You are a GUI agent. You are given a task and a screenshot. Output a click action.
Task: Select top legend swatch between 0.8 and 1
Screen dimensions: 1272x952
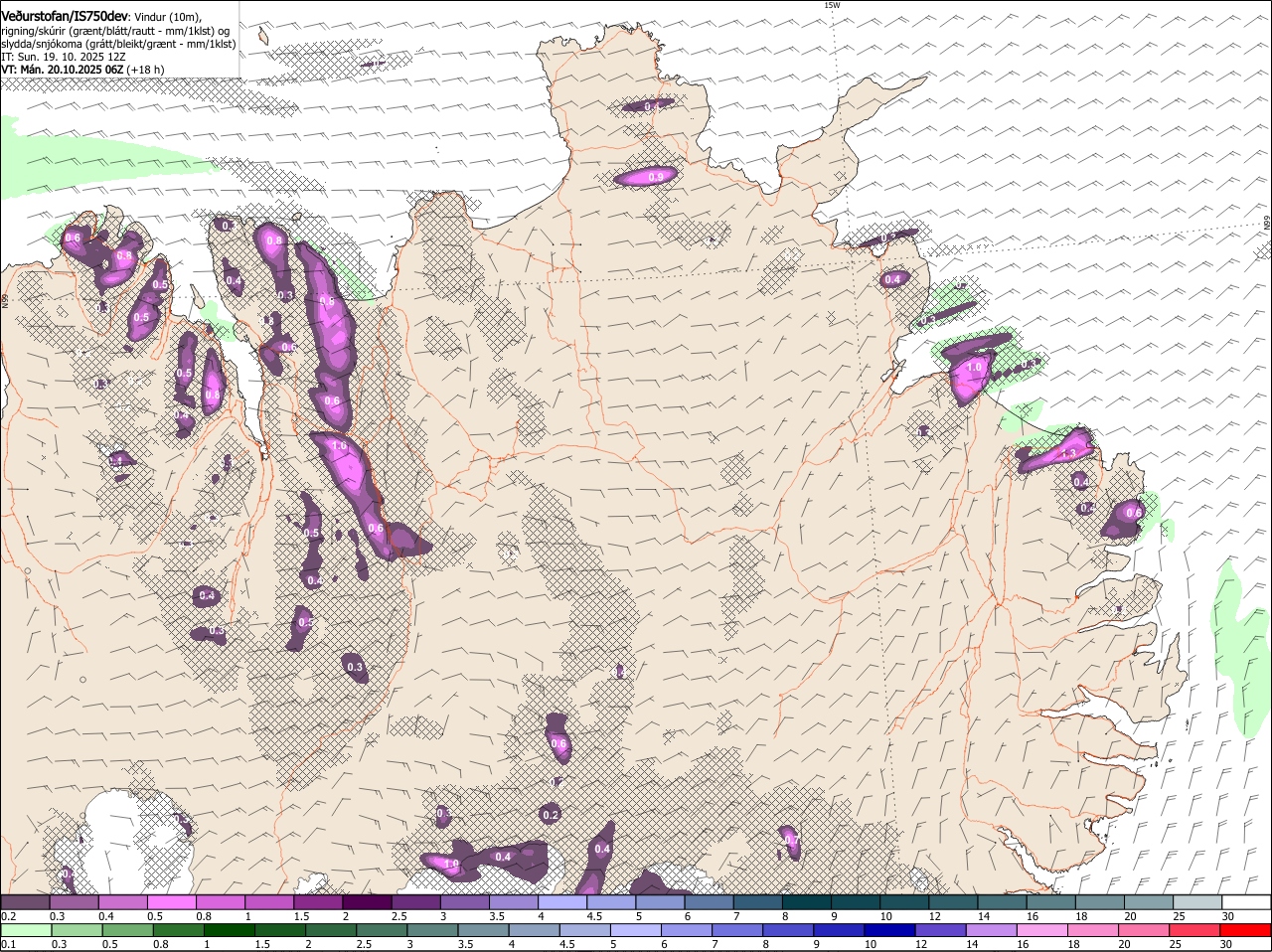(220, 901)
